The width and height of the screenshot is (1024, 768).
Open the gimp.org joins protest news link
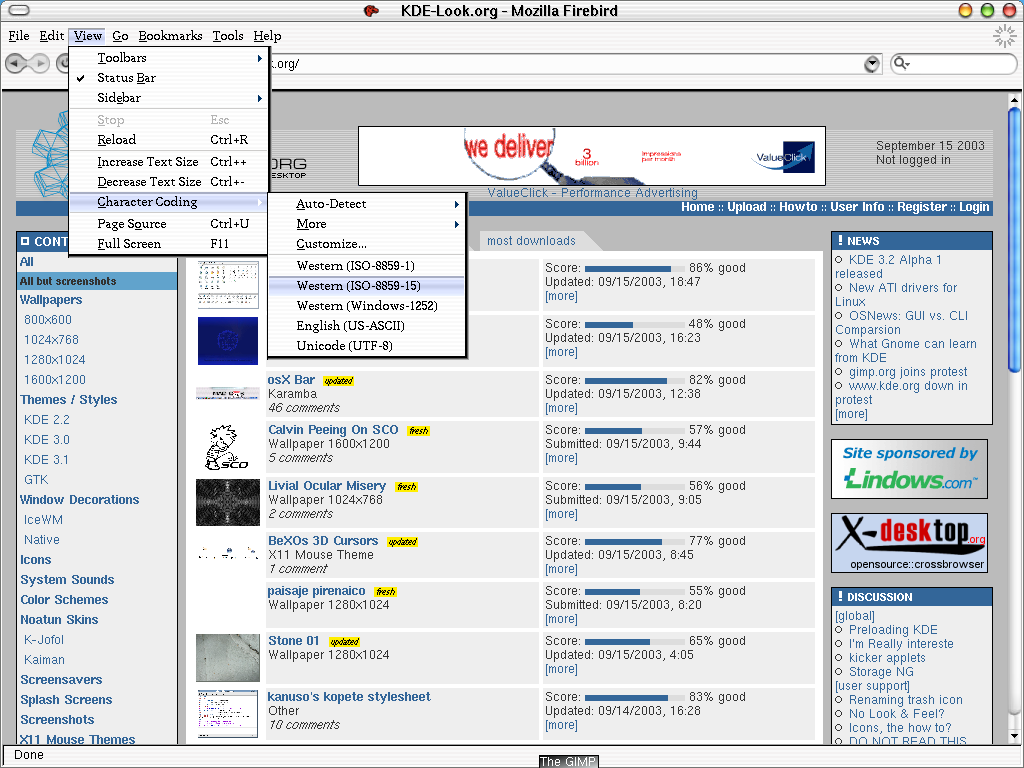click(908, 372)
